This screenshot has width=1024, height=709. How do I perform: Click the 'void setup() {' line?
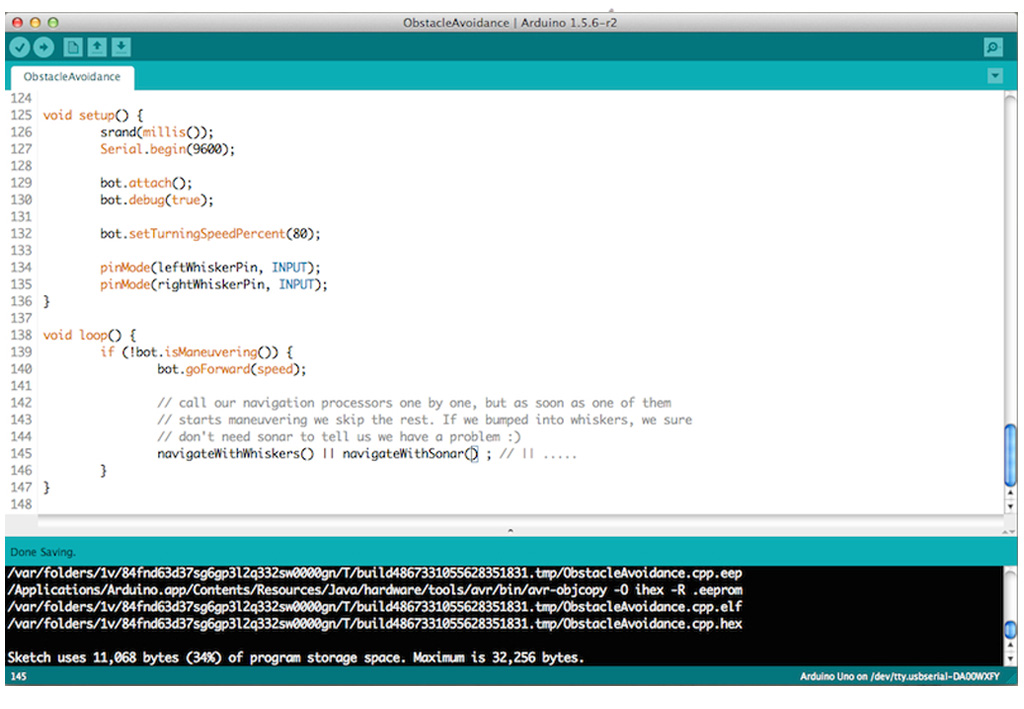(x=93, y=116)
